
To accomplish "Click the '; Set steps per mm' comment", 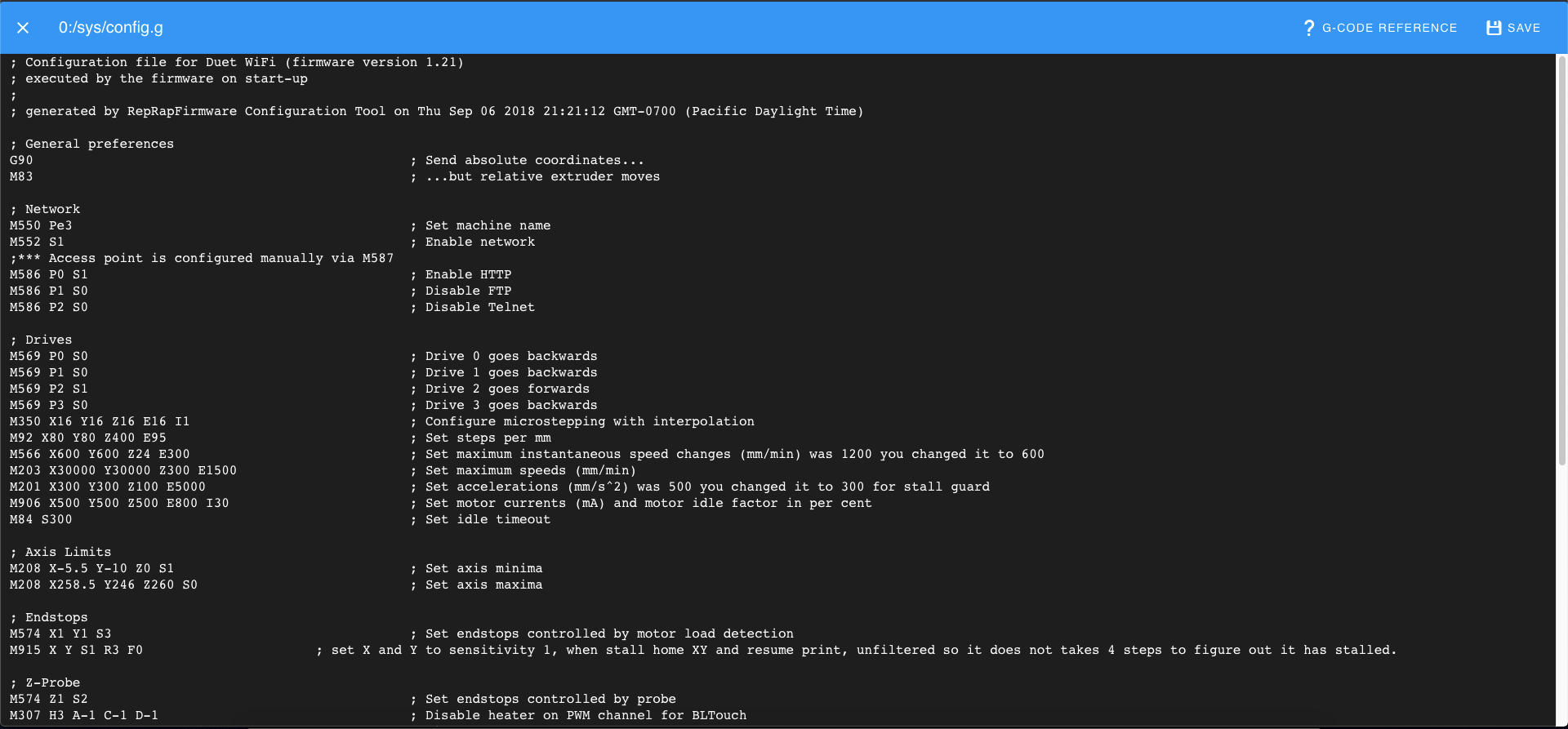I will (x=480, y=438).
